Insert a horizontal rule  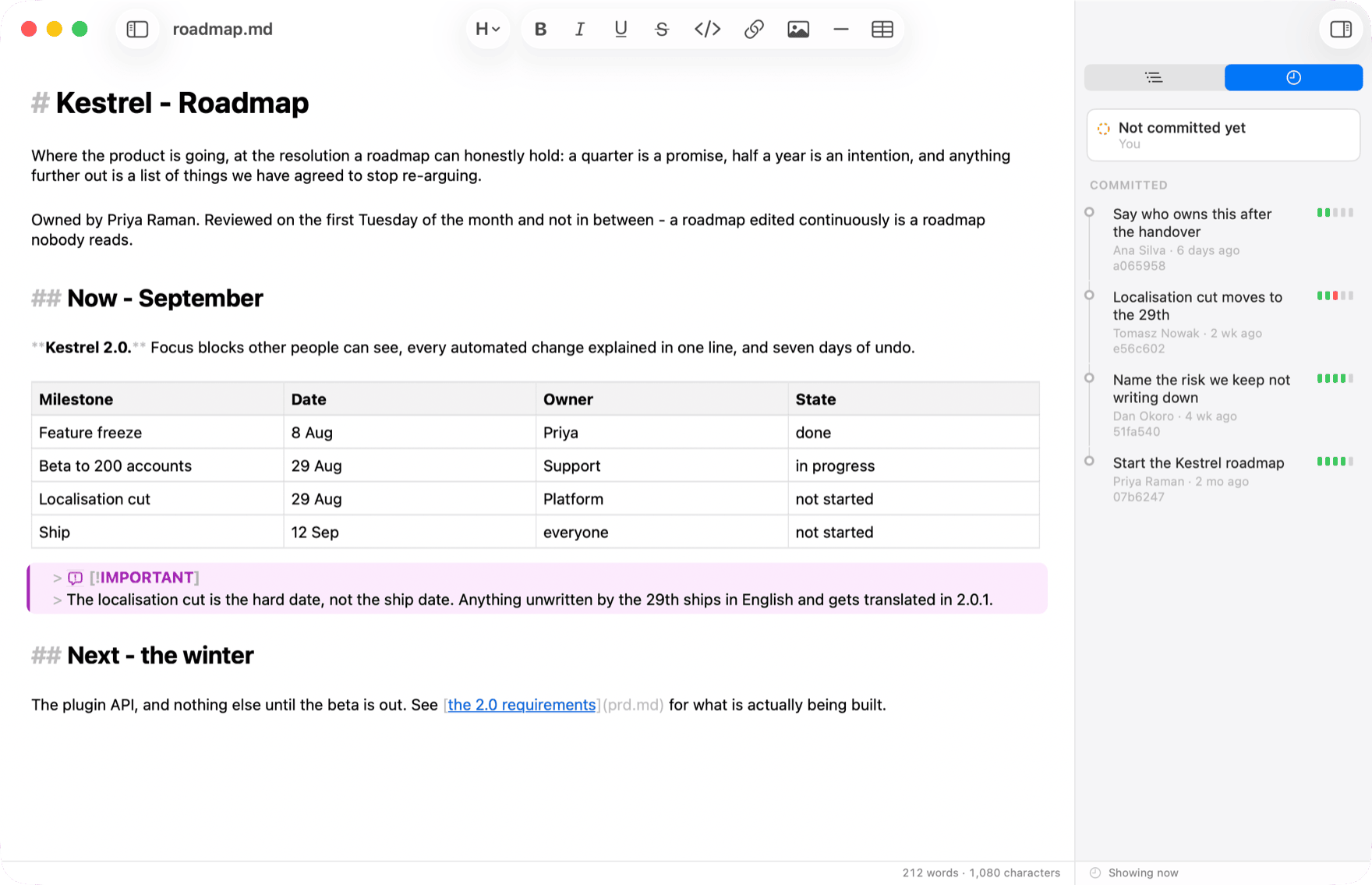click(x=840, y=30)
